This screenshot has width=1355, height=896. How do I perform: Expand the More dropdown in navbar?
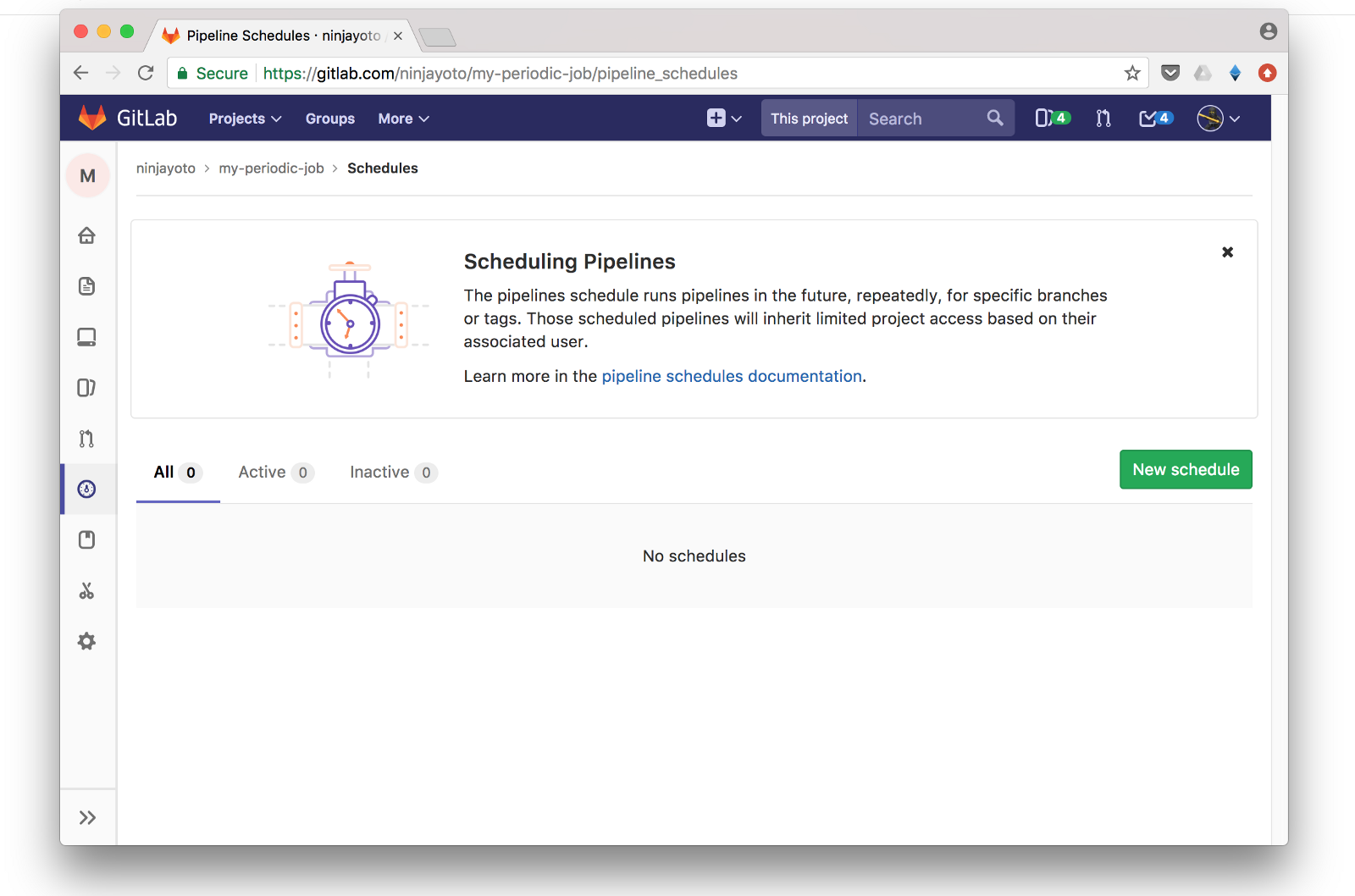pyautogui.click(x=403, y=119)
